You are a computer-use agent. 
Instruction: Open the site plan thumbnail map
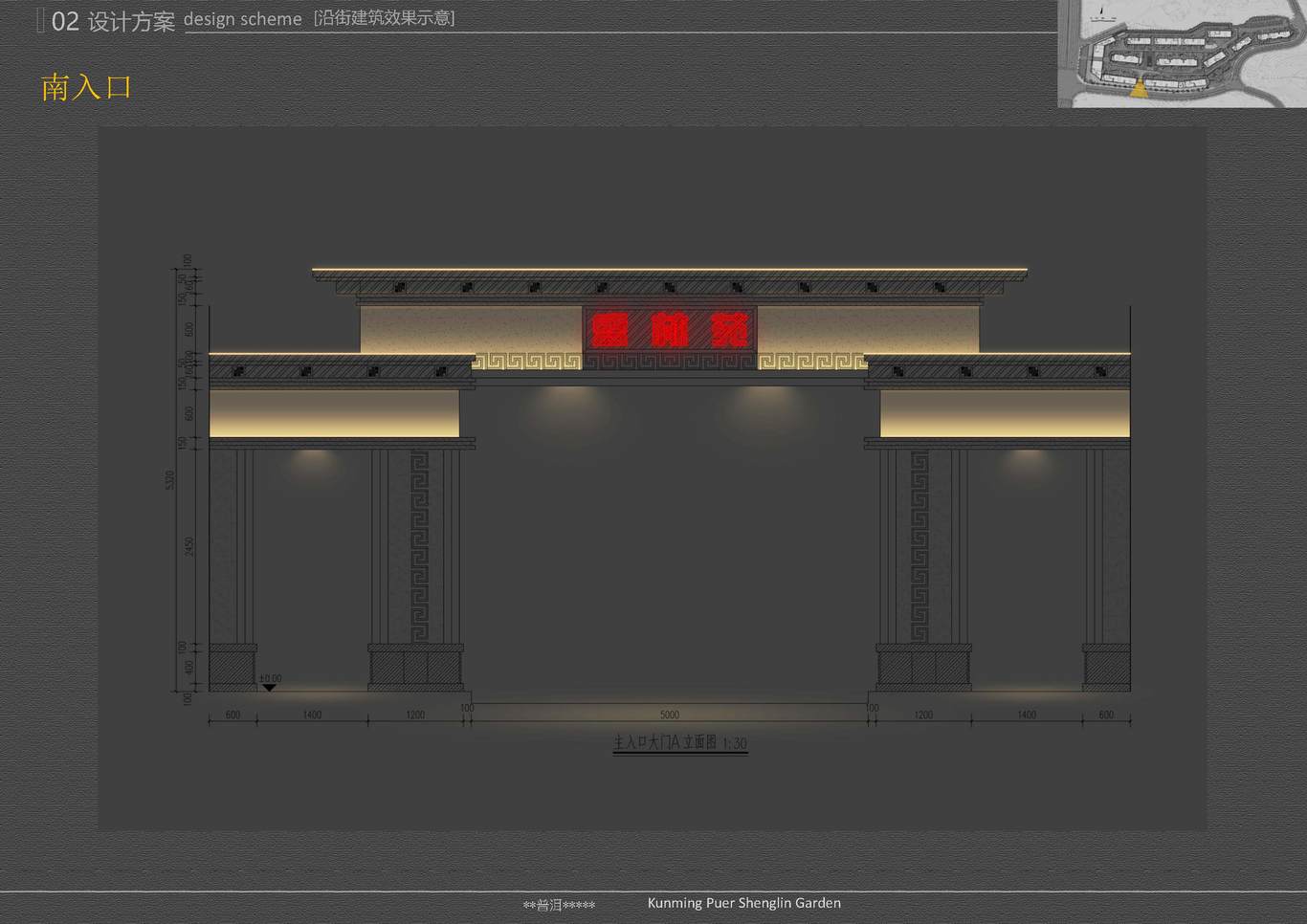pos(1183,54)
